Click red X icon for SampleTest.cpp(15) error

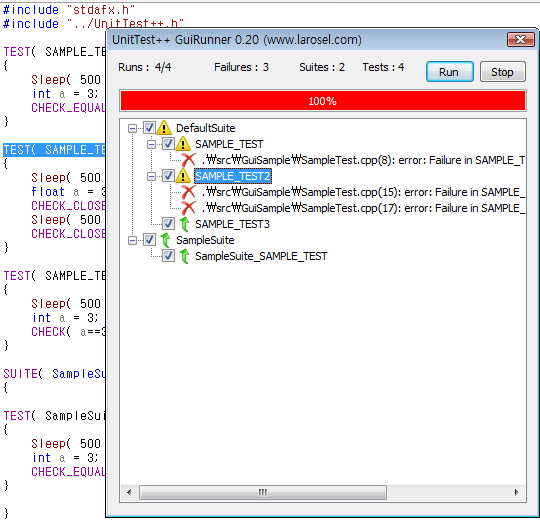[189, 192]
